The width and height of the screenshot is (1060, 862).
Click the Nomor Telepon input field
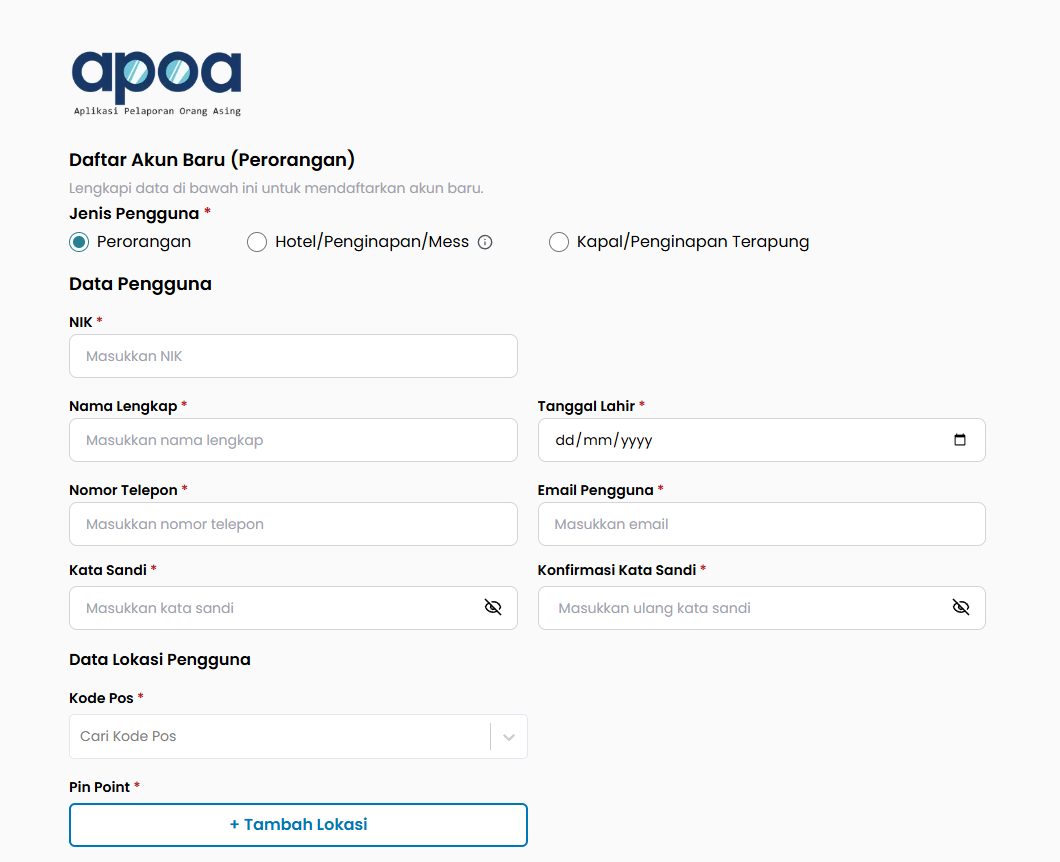coord(293,524)
